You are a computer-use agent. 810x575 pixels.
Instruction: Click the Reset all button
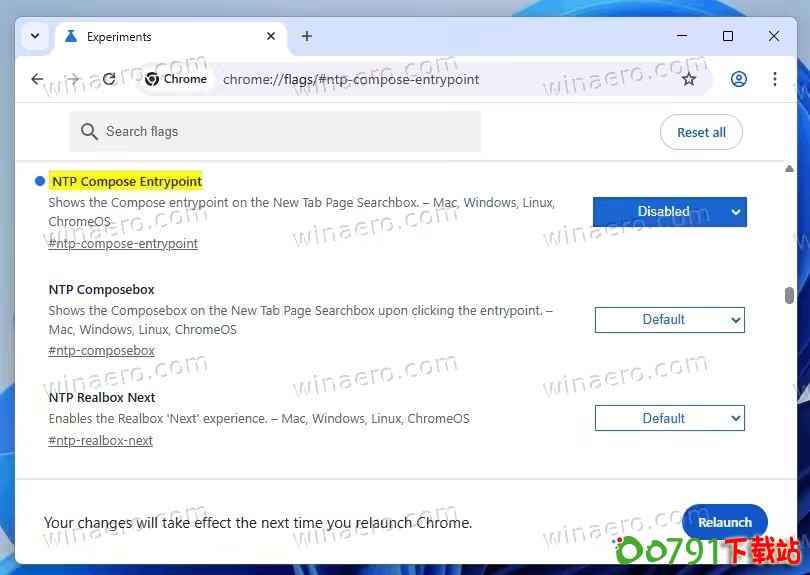[701, 132]
